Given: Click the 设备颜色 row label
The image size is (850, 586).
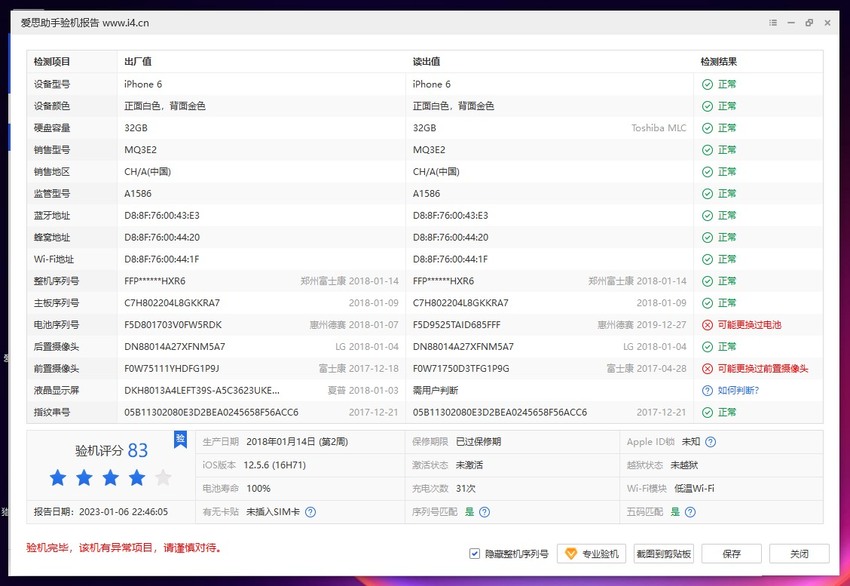Looking at the screenshot, I should (x=52, y=106).
